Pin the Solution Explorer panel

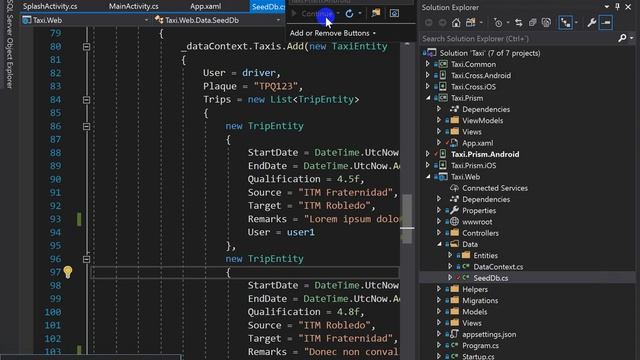pyautogui.click(x=617, y=7)
